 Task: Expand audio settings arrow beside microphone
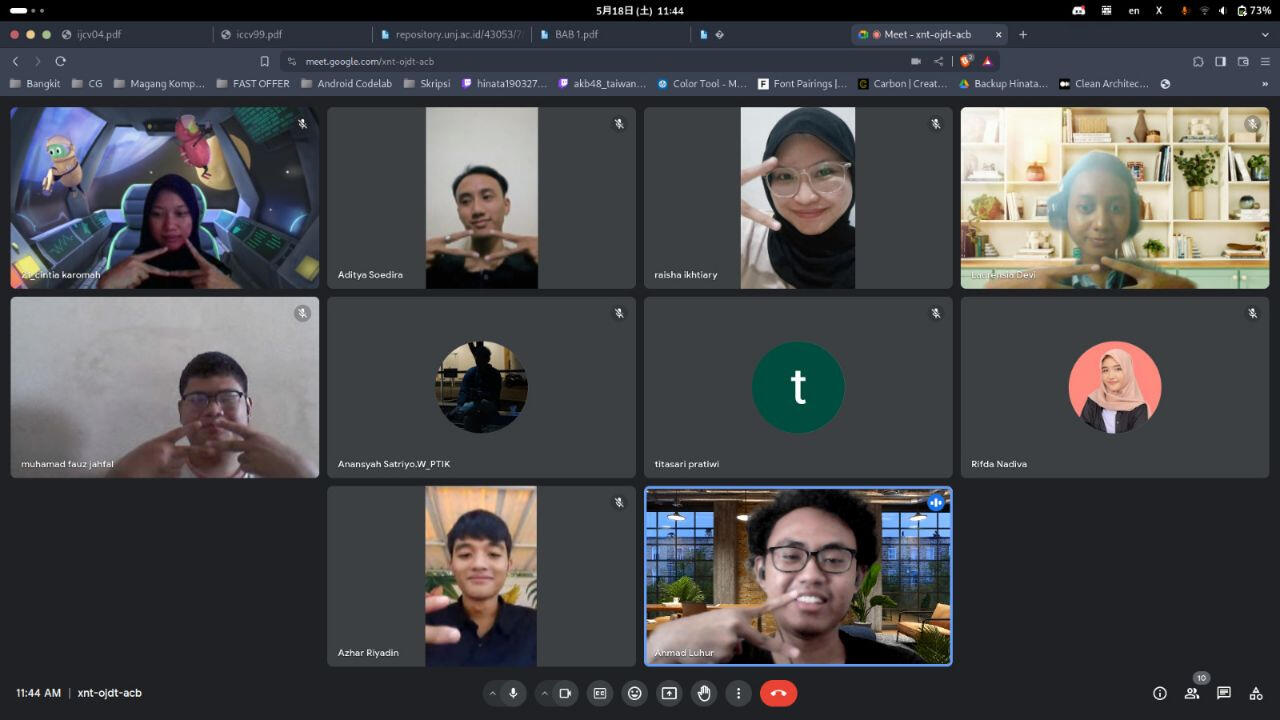coord(492,693)
